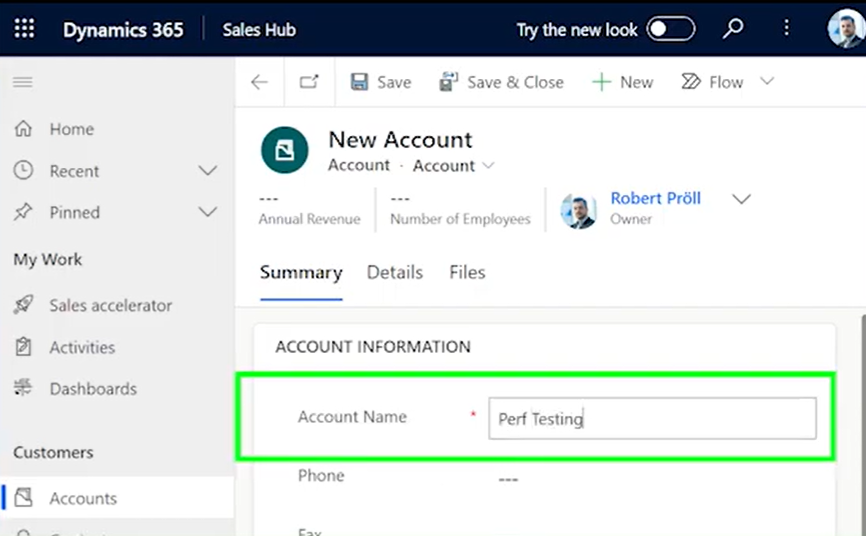Click the Save & Close icon

(x=448, y=82)
